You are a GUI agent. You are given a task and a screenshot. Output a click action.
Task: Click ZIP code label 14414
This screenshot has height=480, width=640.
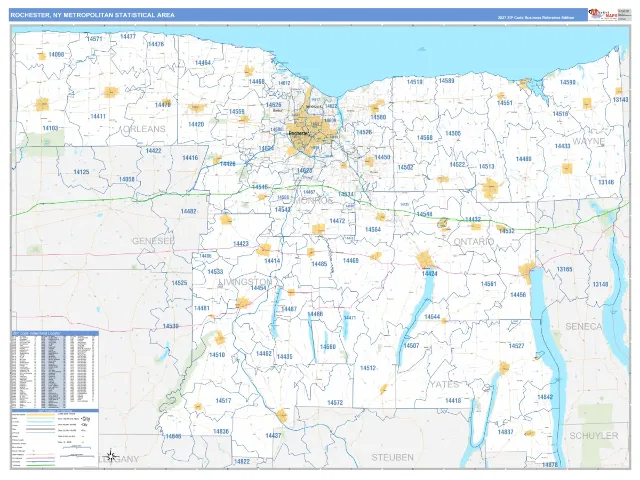272,261
